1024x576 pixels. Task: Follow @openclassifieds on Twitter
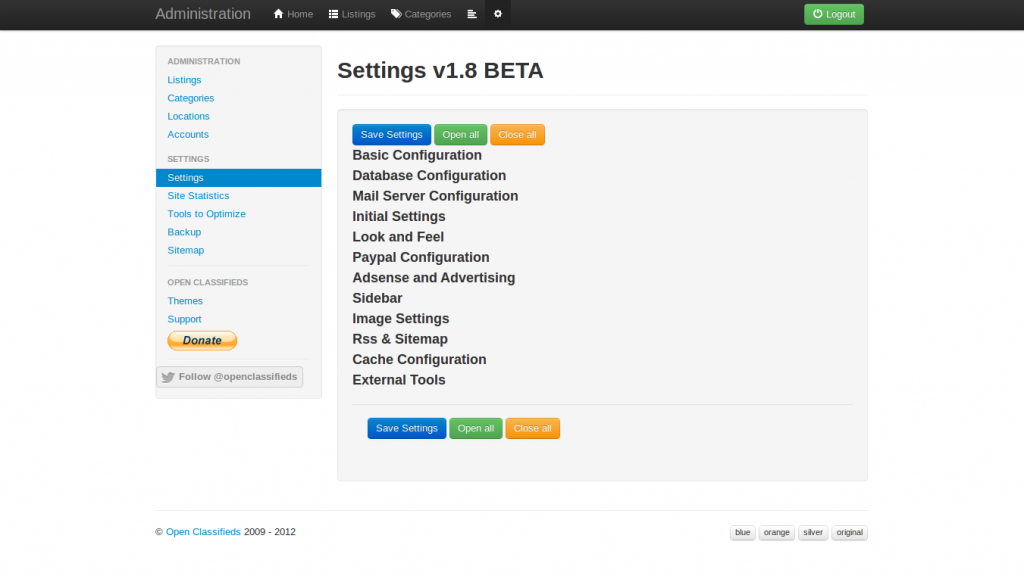(229, 377)
